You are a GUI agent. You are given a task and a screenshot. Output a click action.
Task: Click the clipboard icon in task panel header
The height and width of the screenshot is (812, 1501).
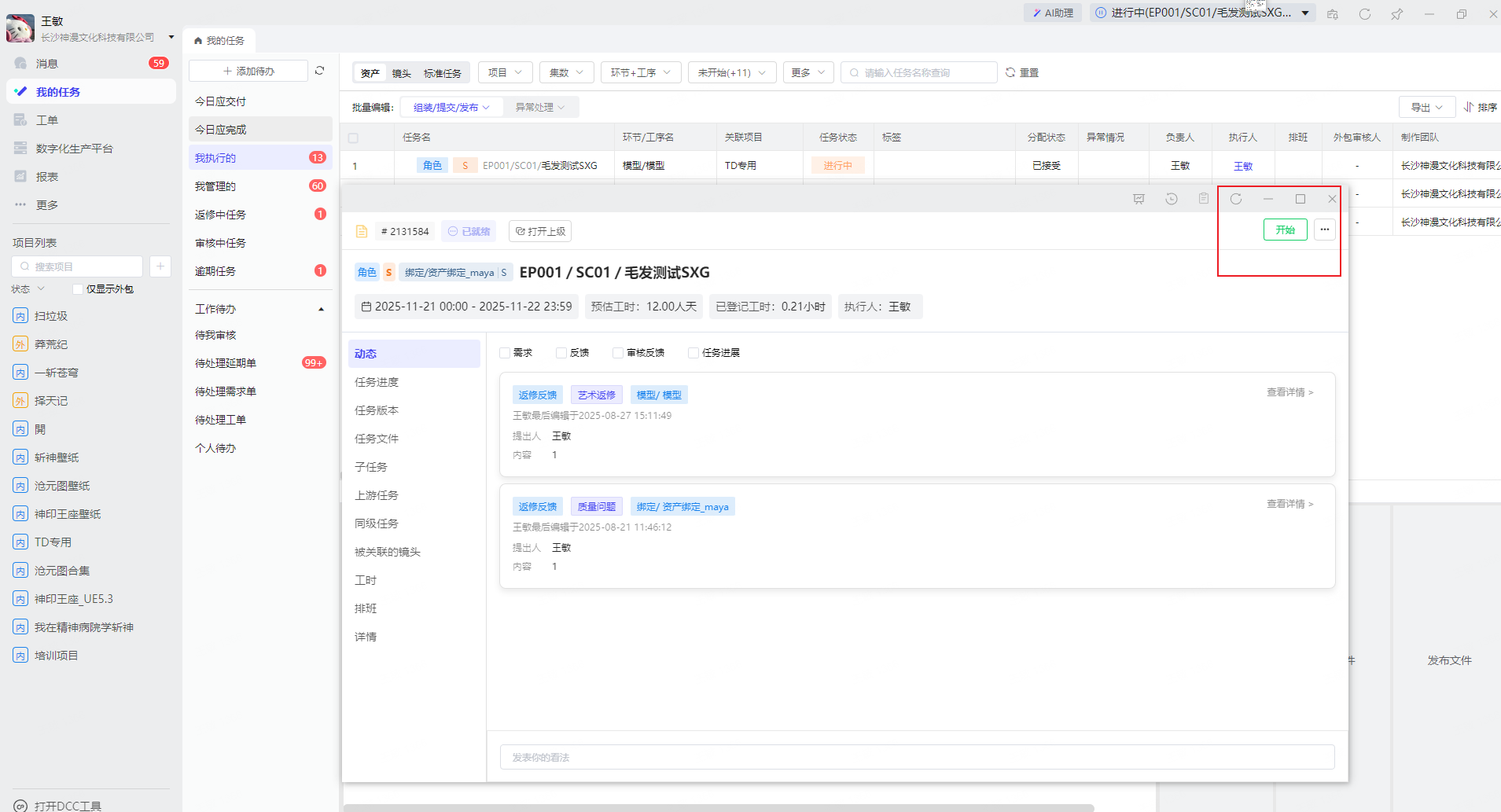pyautogui.click(x=1203, y=199)
